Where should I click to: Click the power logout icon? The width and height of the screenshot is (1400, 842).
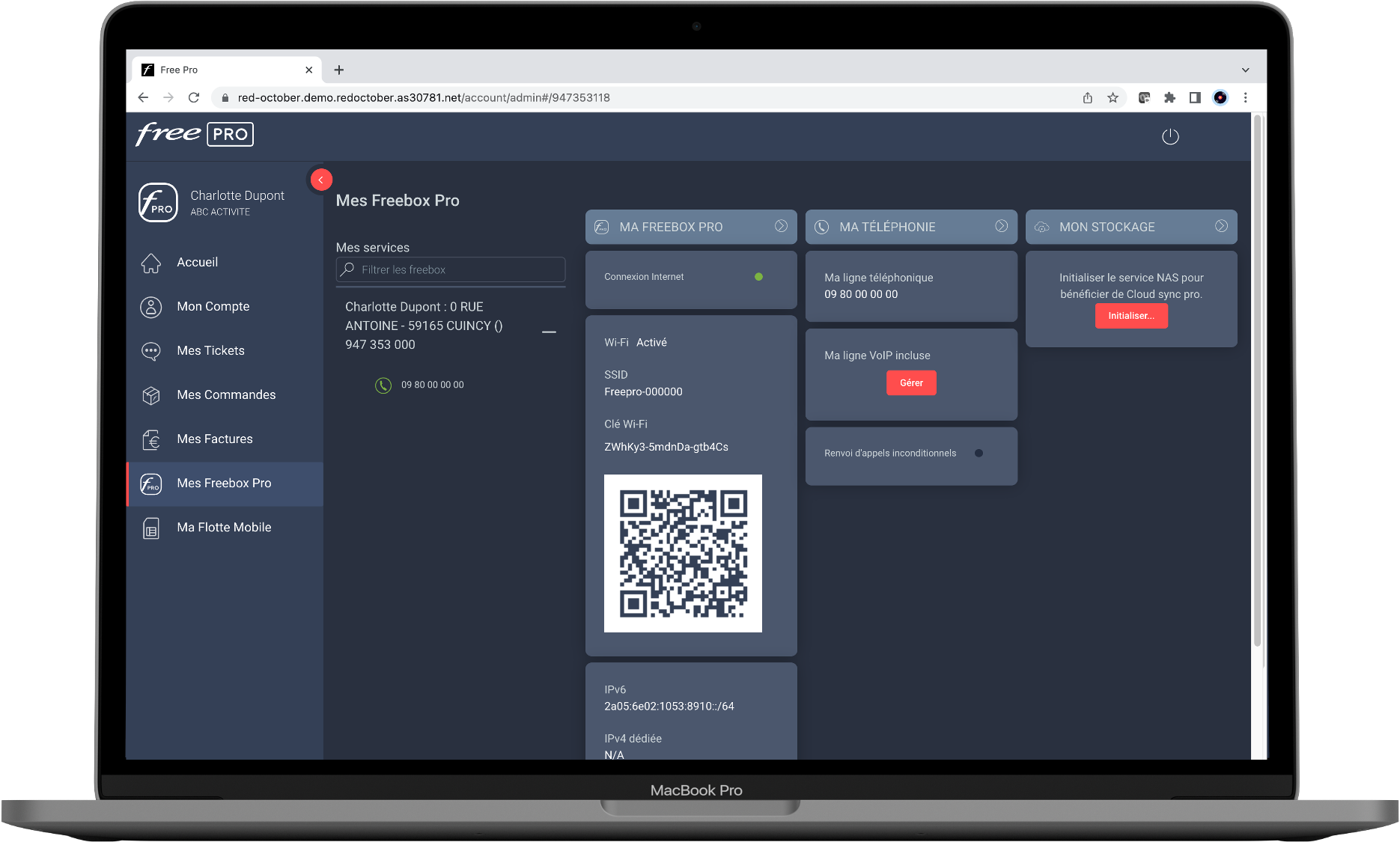1170,136
